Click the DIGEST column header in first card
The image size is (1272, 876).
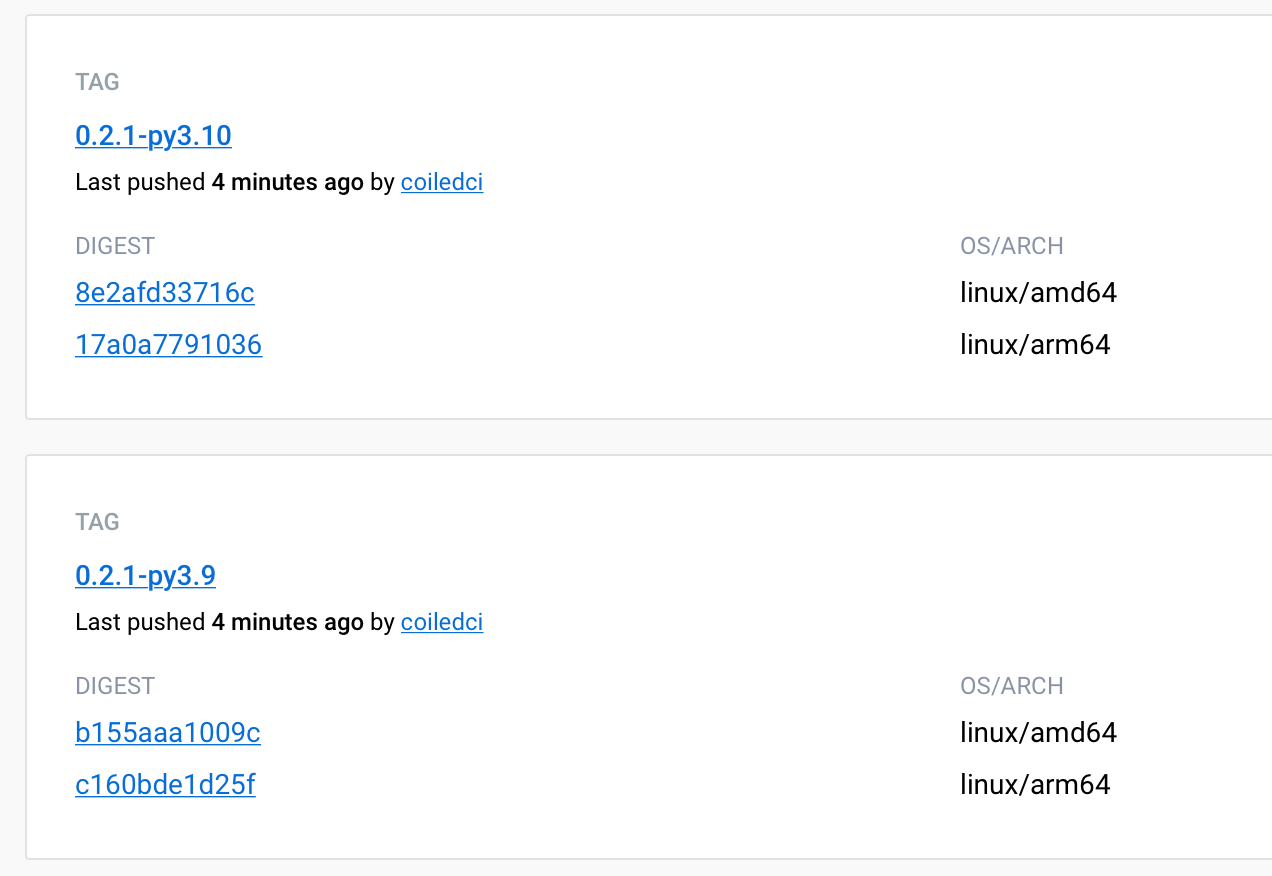coord(115,245)
